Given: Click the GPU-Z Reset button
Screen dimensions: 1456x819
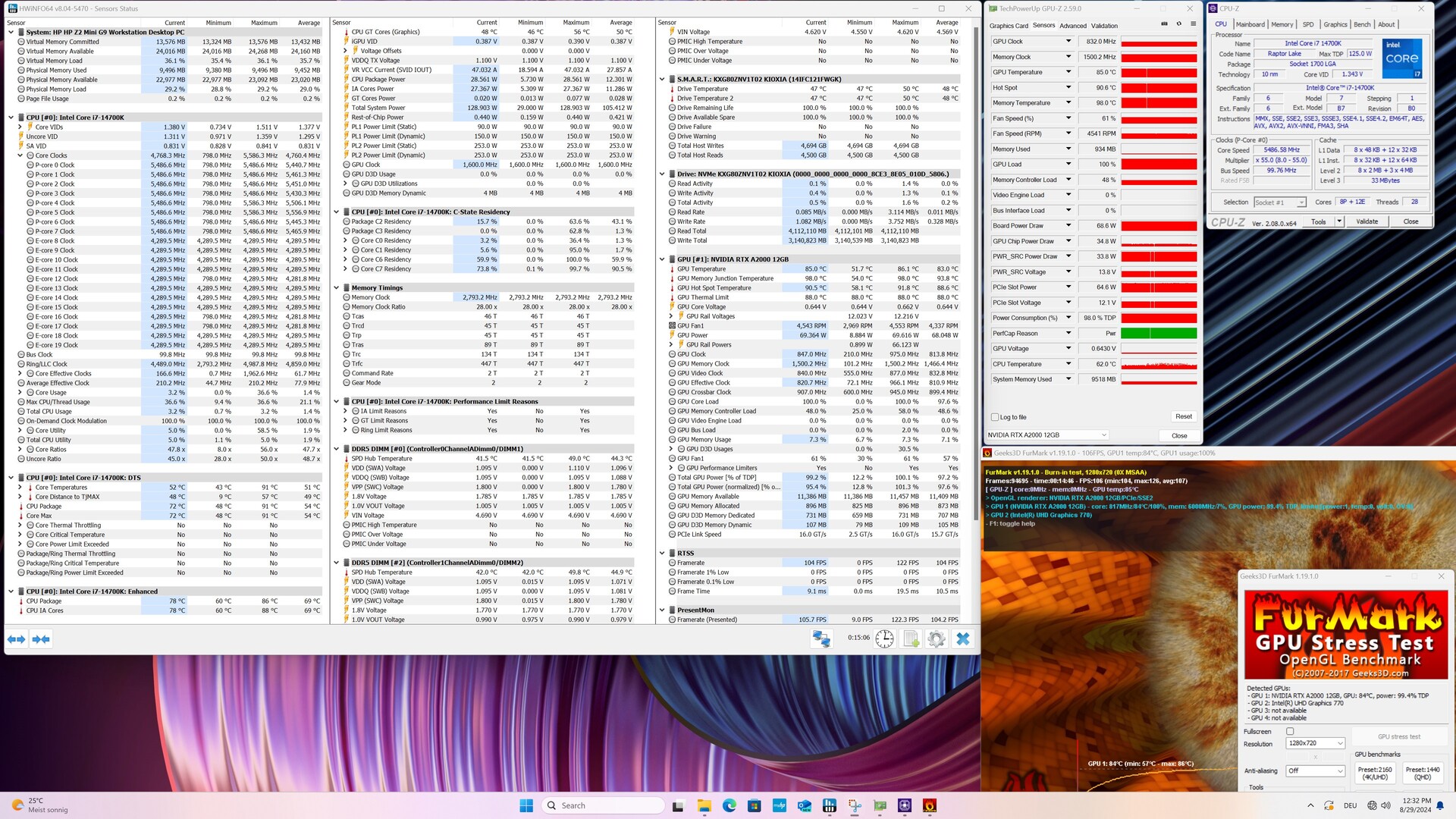Looking at the screenshot, I should [x=1183, y=416].
